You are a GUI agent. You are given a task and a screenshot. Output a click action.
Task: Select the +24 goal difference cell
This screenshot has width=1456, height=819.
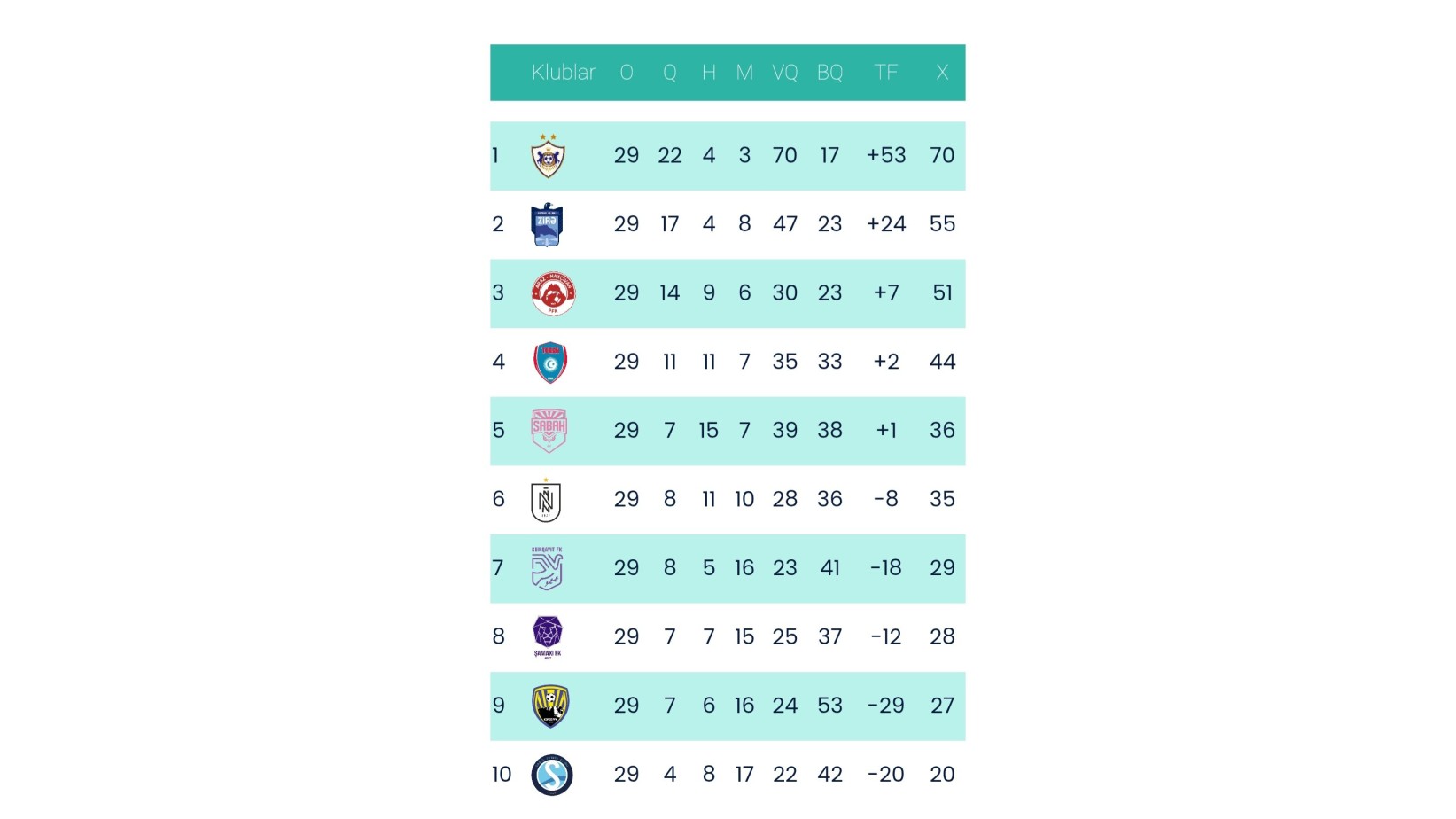pyautogui.click(x=886, y=224)
